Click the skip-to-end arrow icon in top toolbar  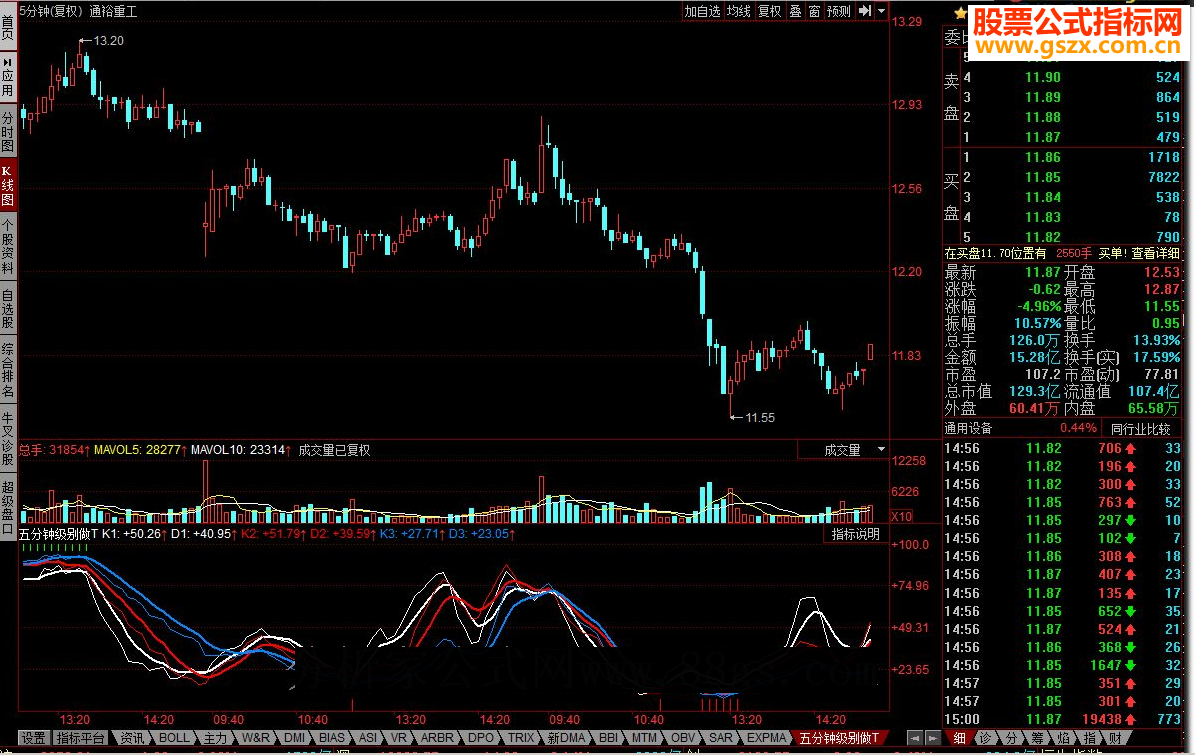pos(865,11)
